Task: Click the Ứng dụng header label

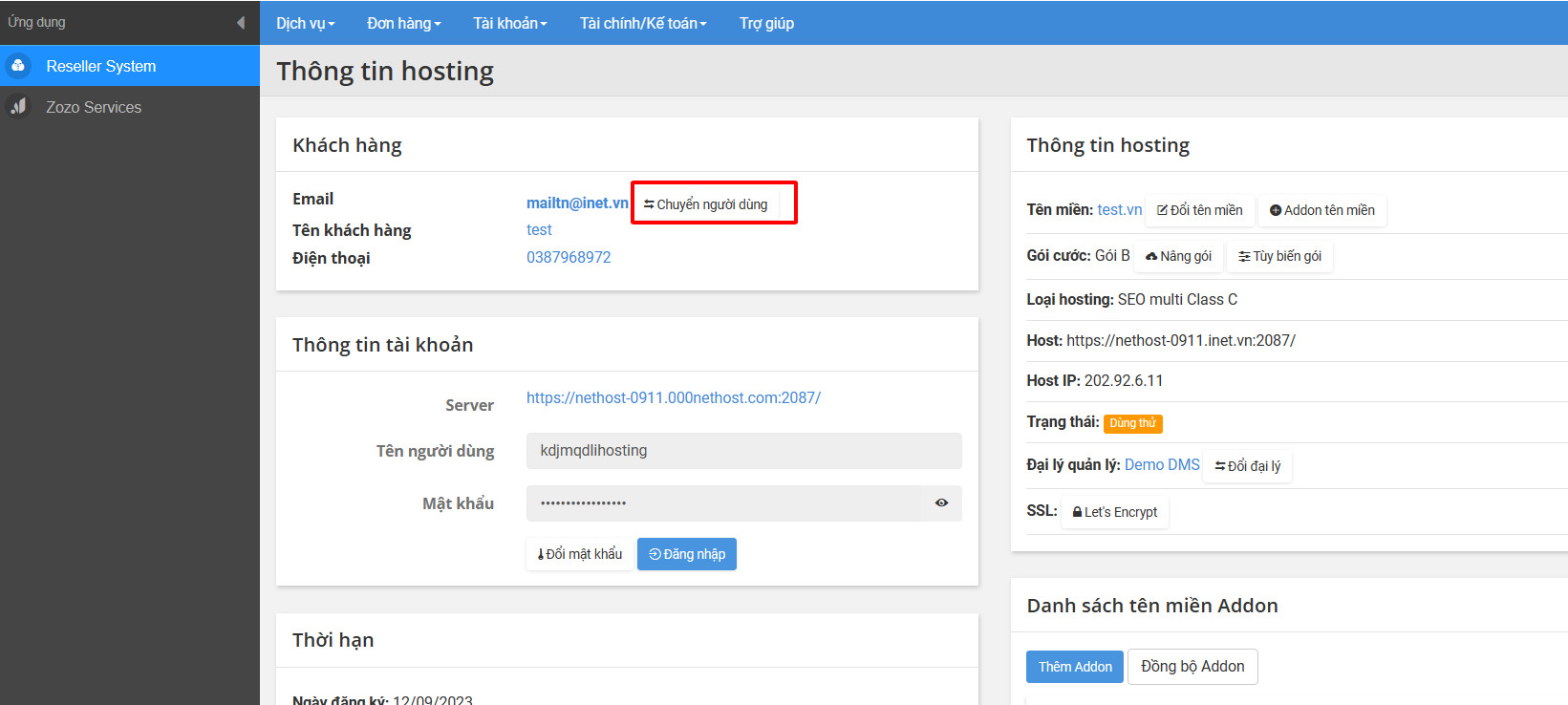Action: coord(36,22)
